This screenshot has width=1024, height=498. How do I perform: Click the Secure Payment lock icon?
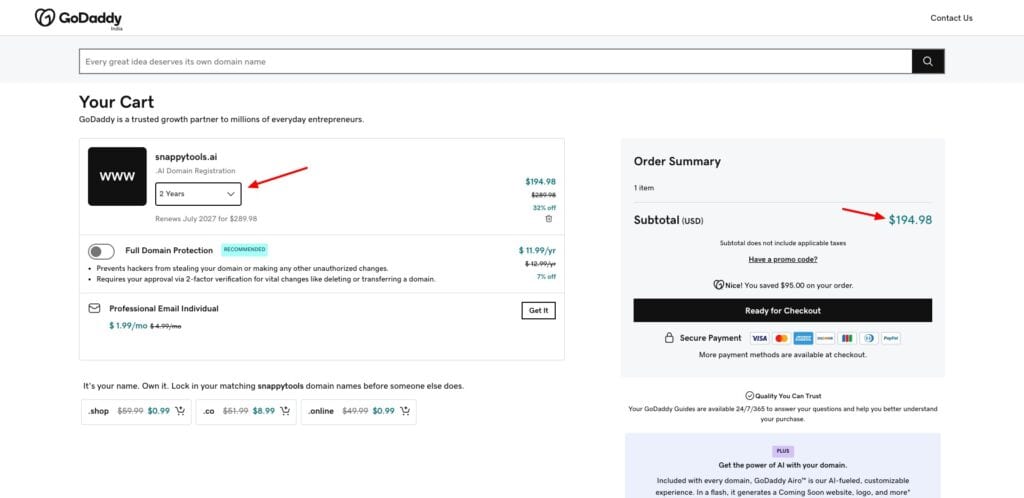[669, 338]
